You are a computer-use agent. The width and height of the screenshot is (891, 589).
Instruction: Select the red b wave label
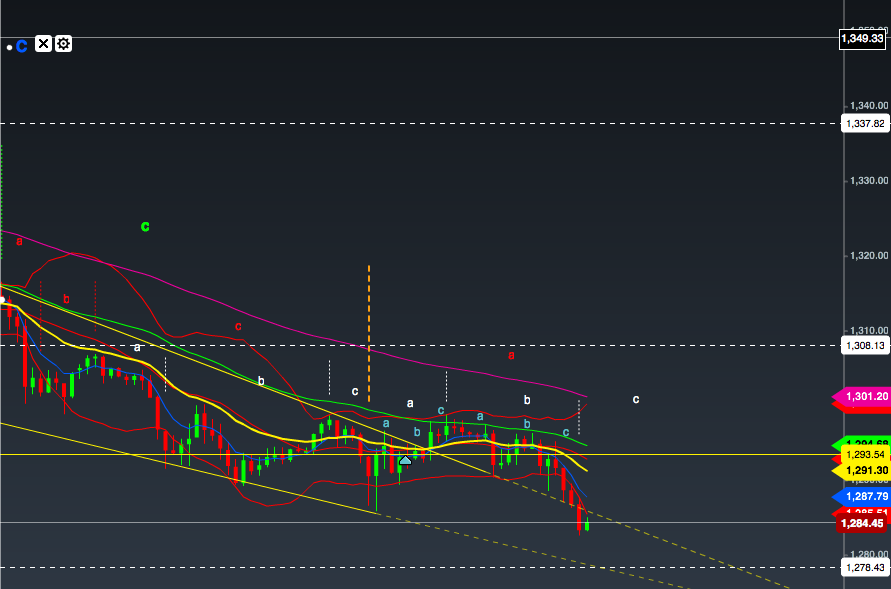click(66, 299)
